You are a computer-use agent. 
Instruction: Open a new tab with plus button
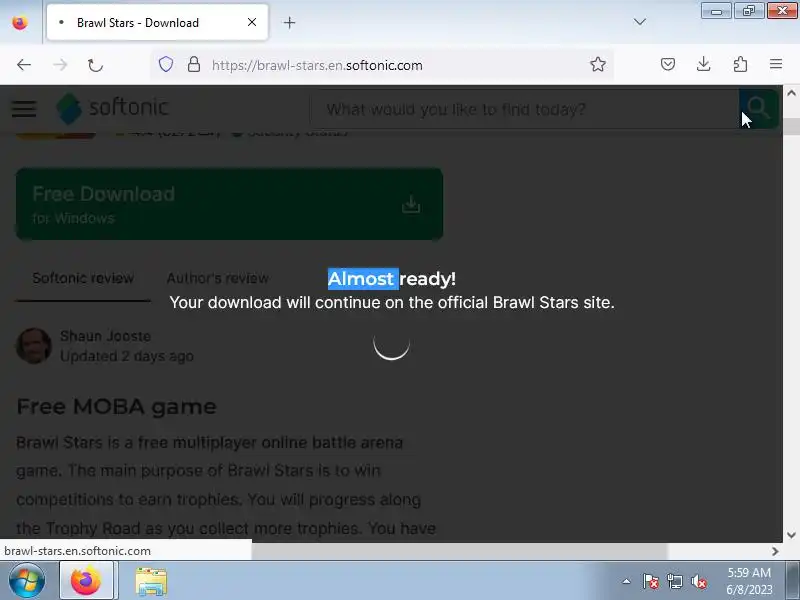click(x=289, y=22)
